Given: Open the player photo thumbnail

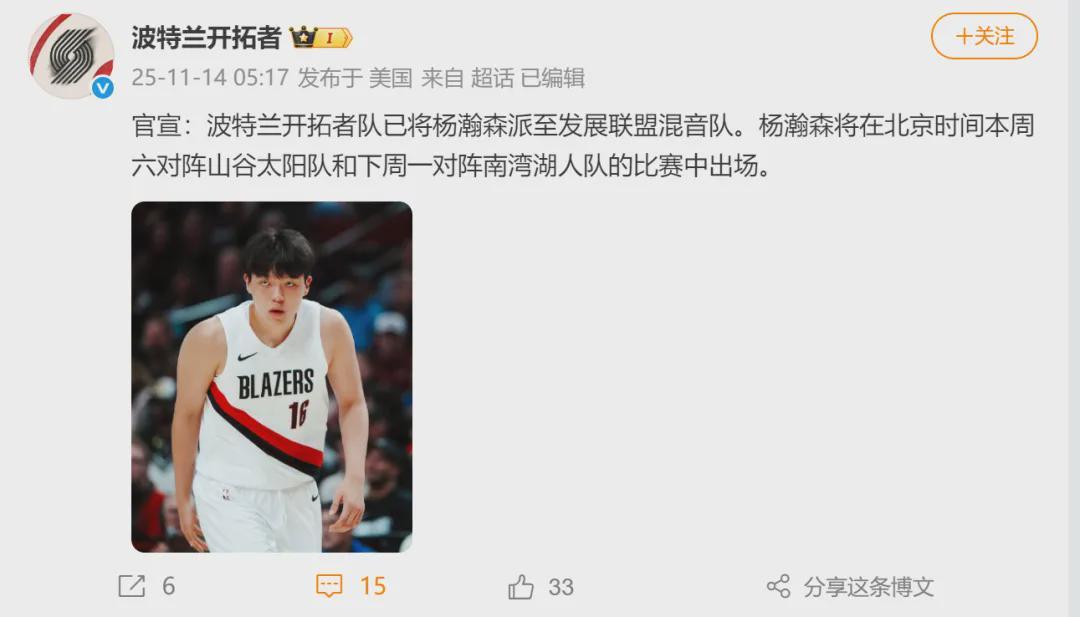Looking at the screenshot, I should 272,377.
